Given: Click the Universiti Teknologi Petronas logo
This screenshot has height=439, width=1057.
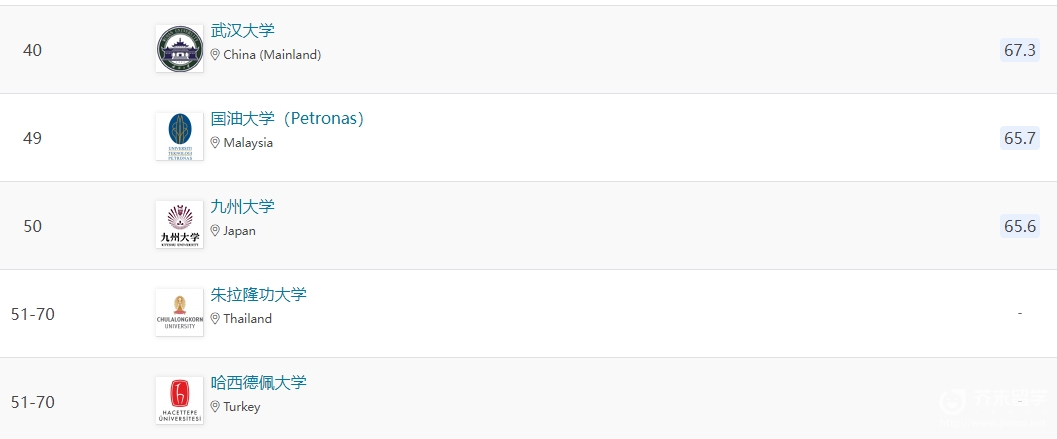Looking at the screenshot, I should (179, 137).
